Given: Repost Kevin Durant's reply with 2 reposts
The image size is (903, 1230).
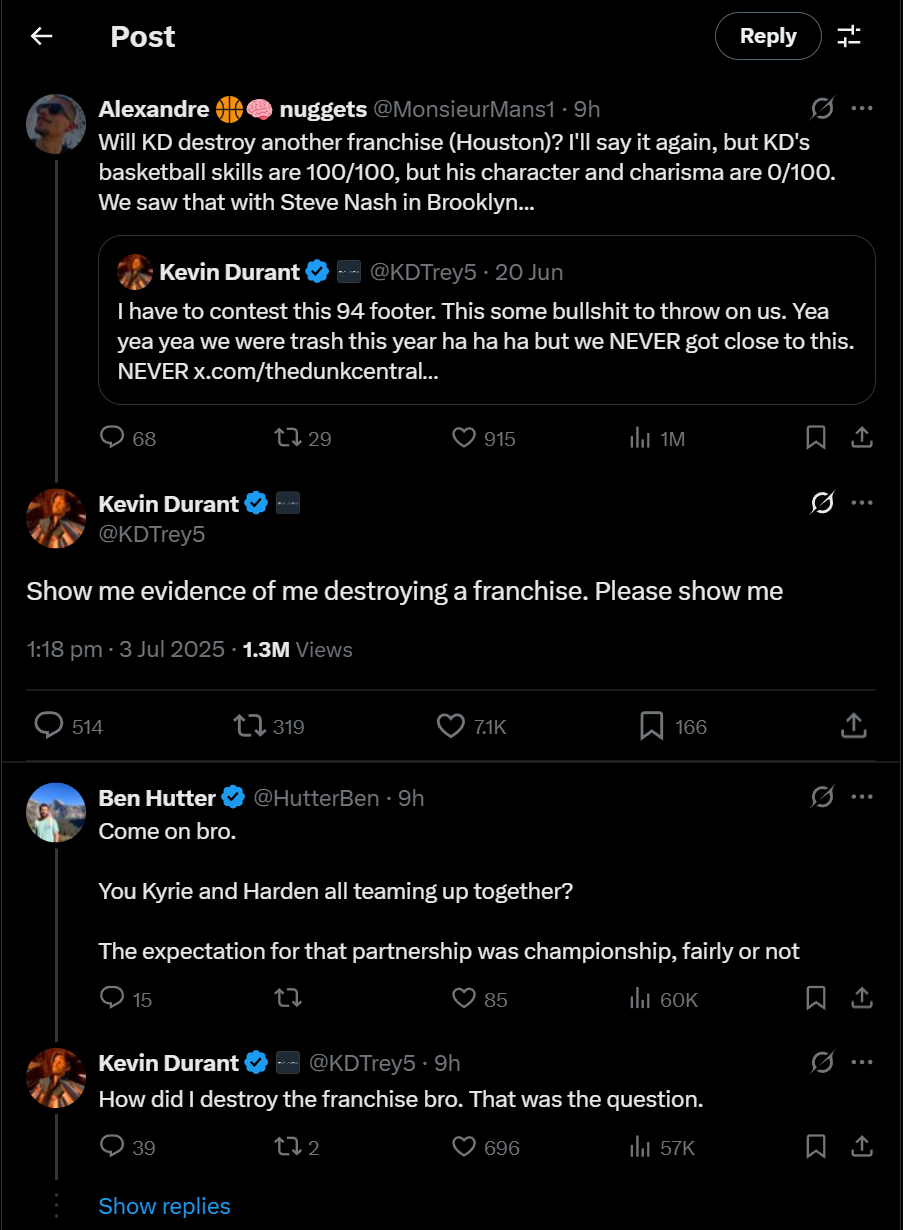Looking at the screenshot, I should 296,1147.
